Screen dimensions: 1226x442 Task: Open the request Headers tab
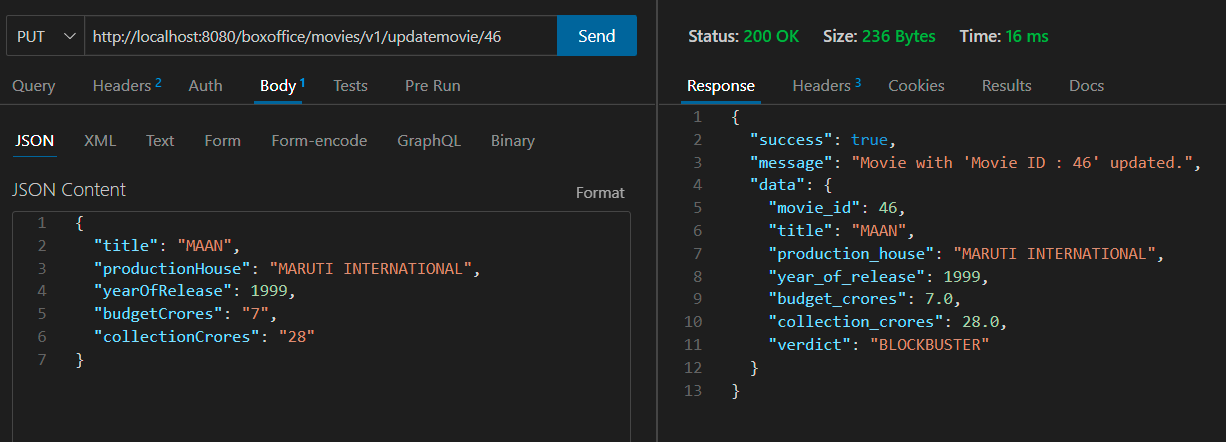coord(127,86)
